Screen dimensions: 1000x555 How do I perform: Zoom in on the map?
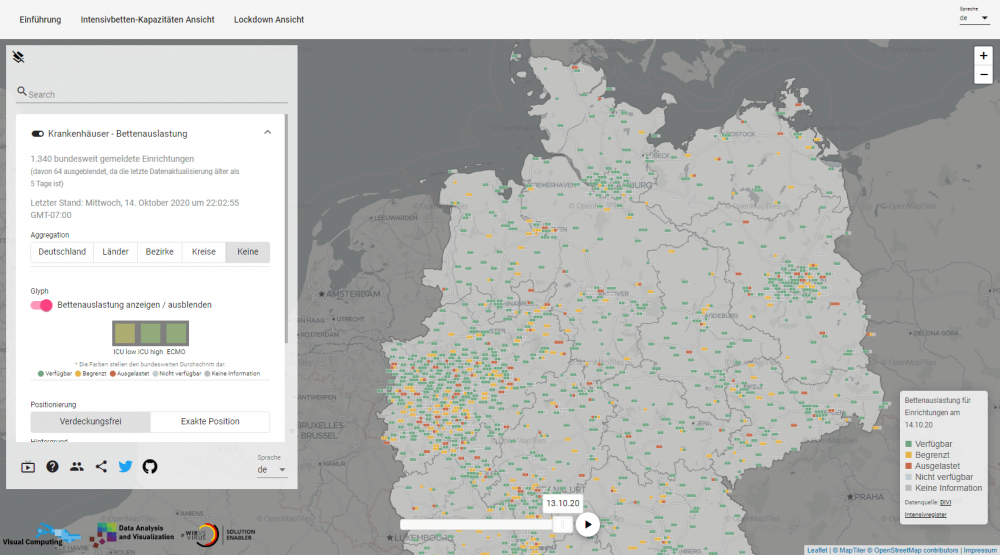click(x=984, y=56)
